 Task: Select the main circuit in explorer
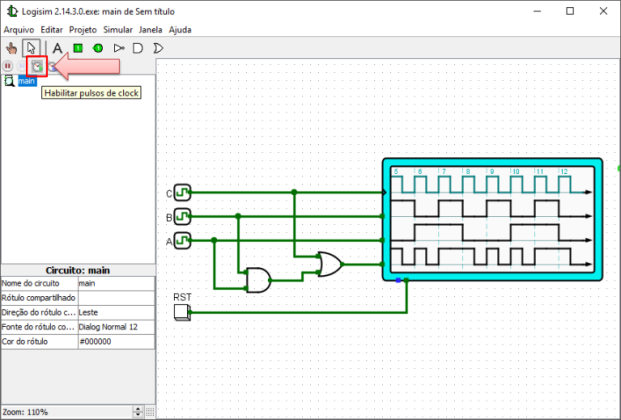click(x=26, y=81)
